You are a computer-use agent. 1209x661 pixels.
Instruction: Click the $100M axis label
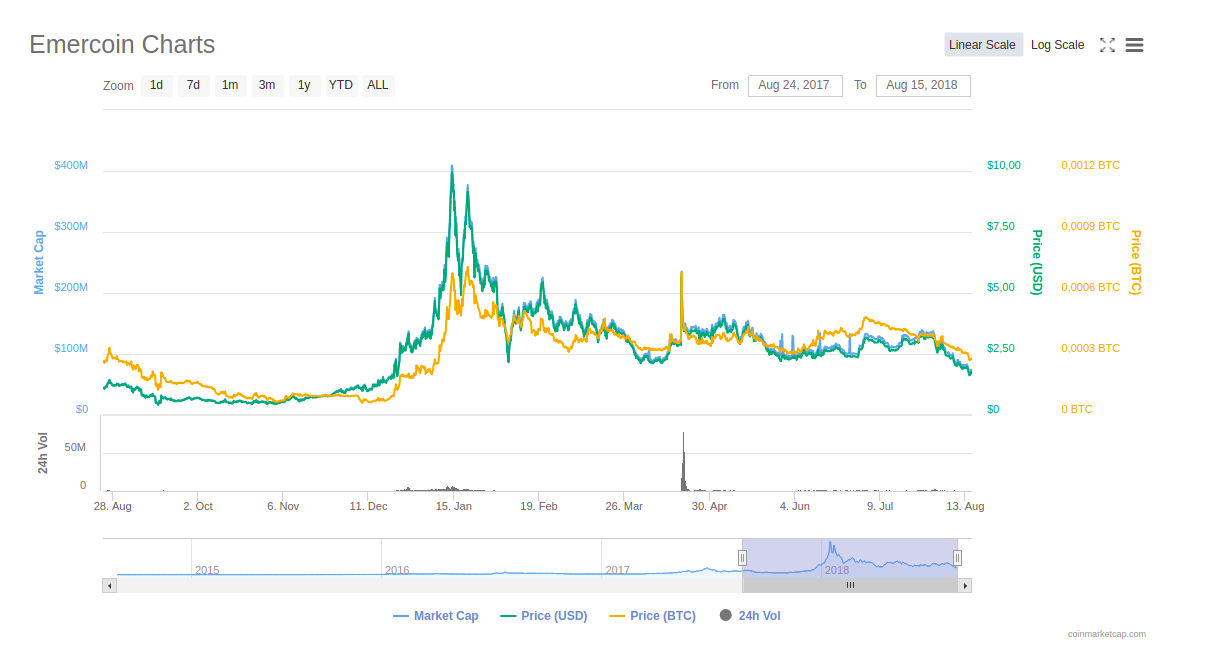(71, 348)
